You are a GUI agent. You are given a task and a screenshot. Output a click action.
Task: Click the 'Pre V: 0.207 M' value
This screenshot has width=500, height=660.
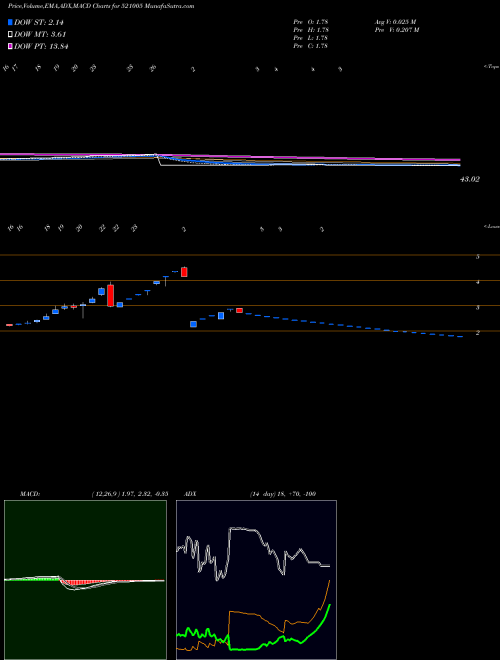coord(396,30)
